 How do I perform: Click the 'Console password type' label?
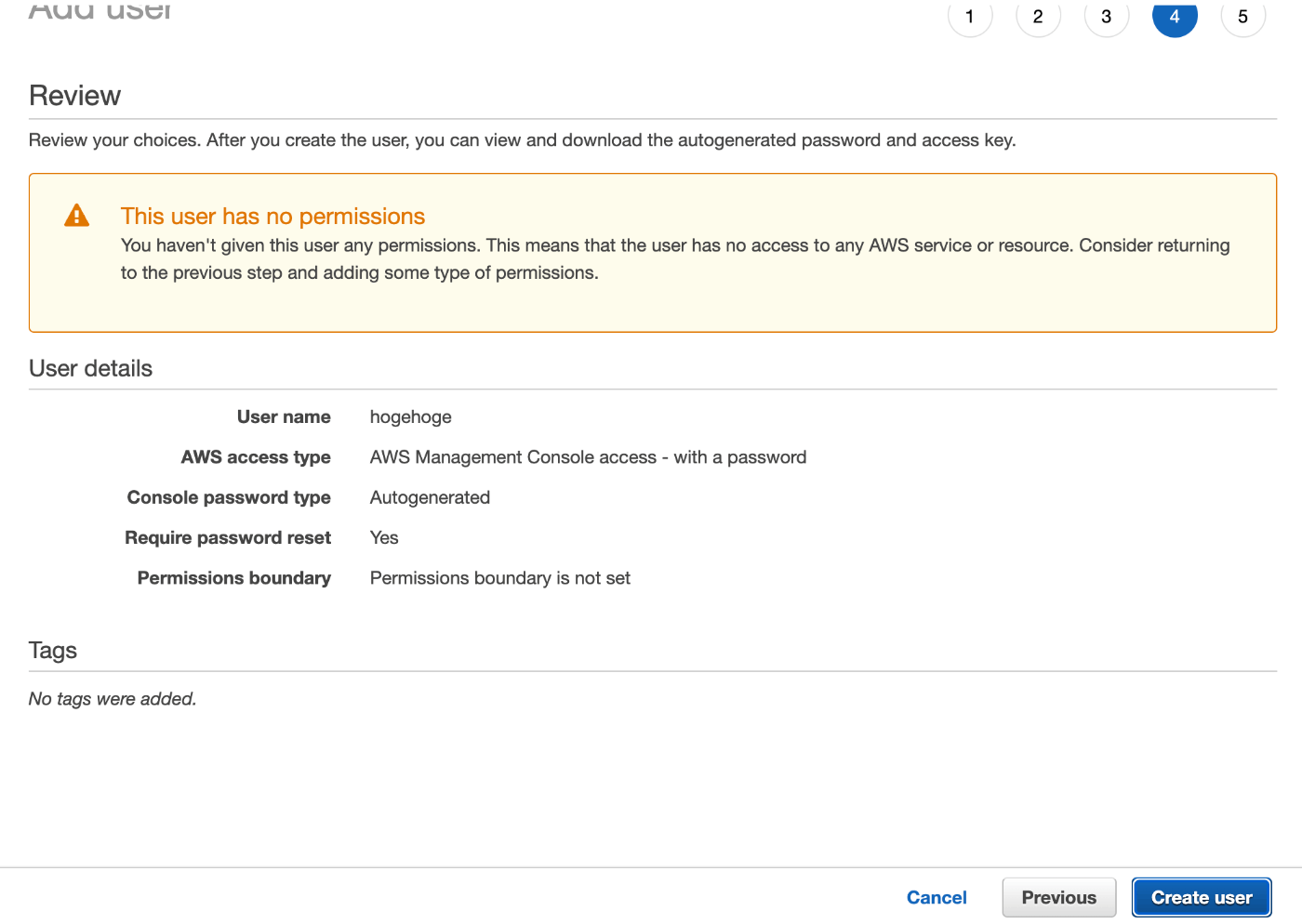tap(229, 497)
